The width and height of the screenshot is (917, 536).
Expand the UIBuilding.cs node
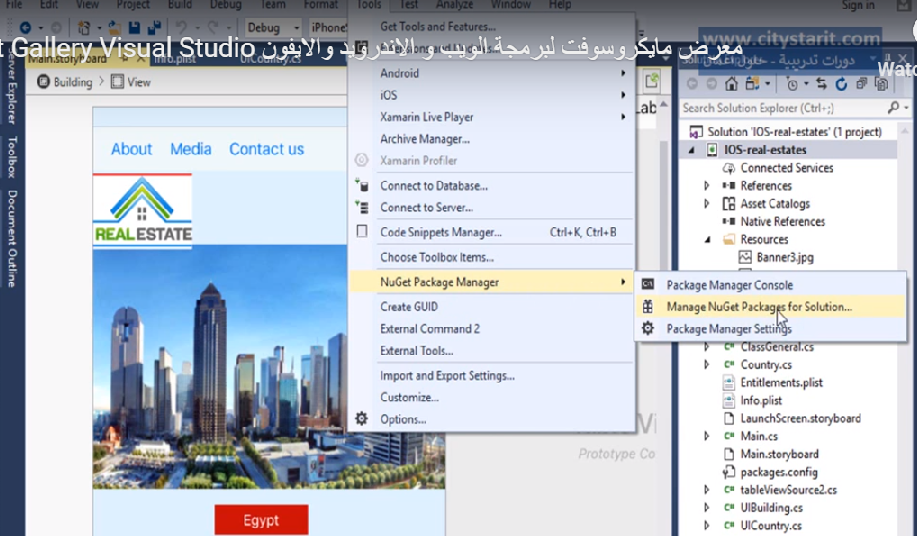point(706,507)
